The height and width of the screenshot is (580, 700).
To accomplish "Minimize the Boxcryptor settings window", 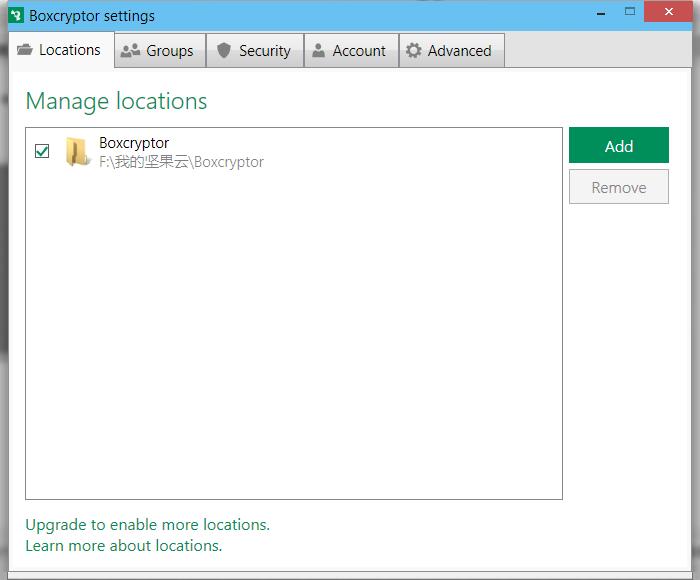I will pyautogui.click(x=600, y=13).
